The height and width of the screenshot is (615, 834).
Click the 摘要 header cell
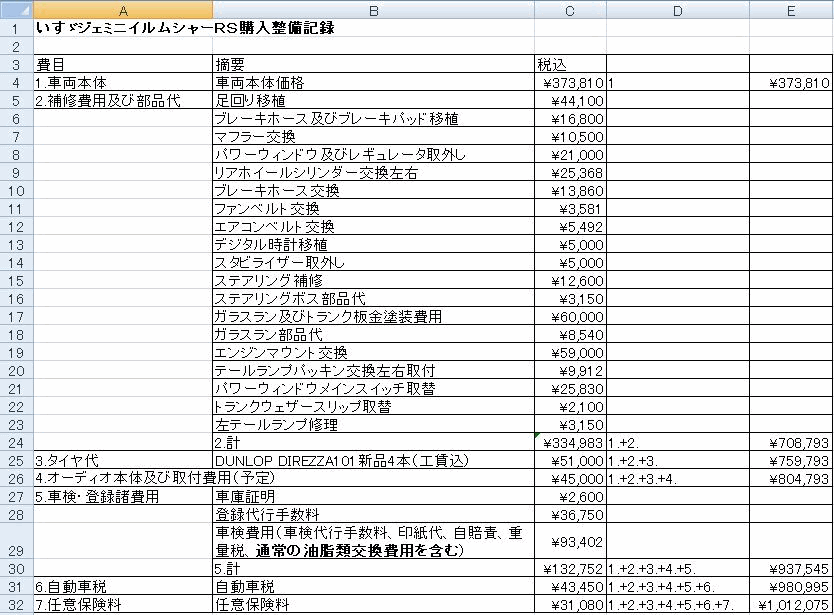(373, 64)
